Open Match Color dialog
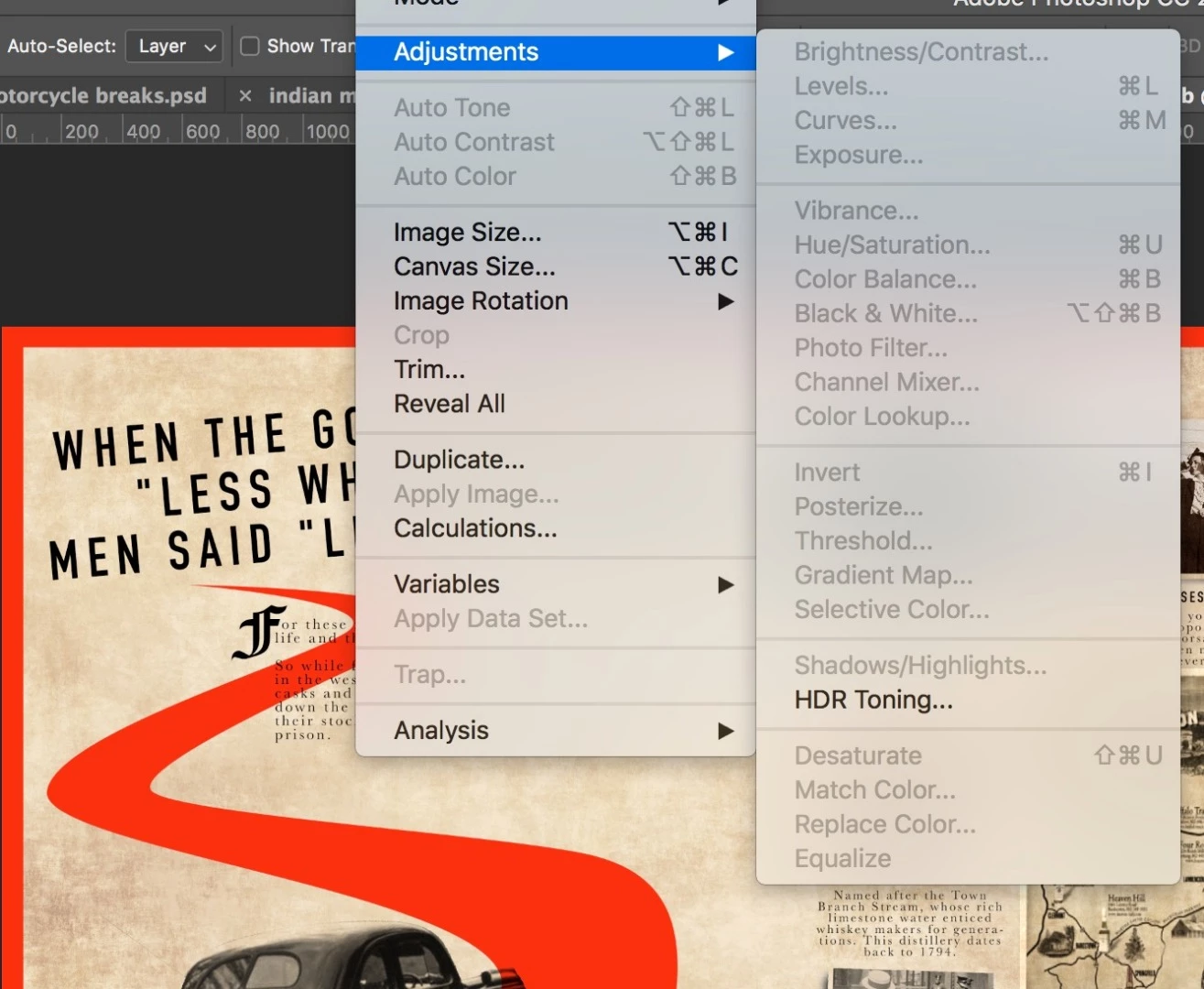The image size is (1204, 989). [x=968, y=790]
